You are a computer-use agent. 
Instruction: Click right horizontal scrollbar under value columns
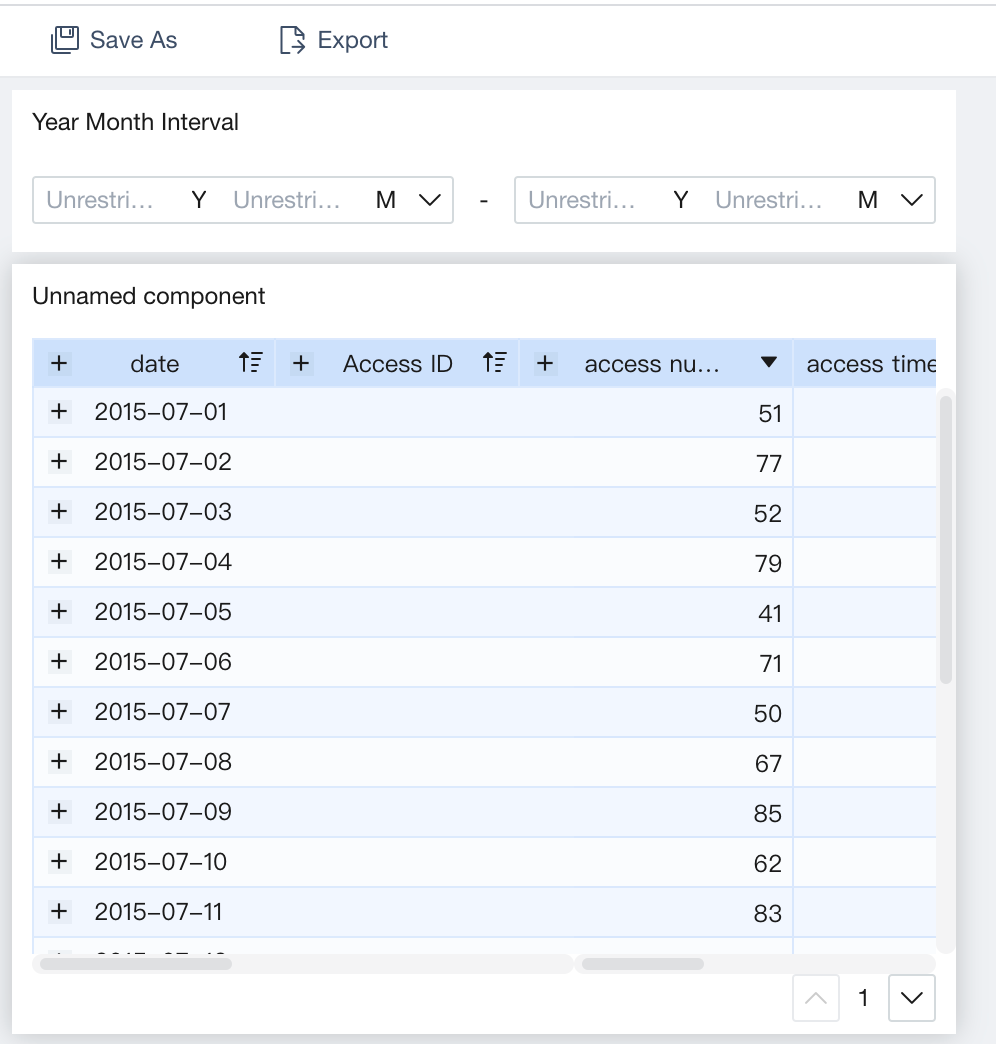pos(642,963)
